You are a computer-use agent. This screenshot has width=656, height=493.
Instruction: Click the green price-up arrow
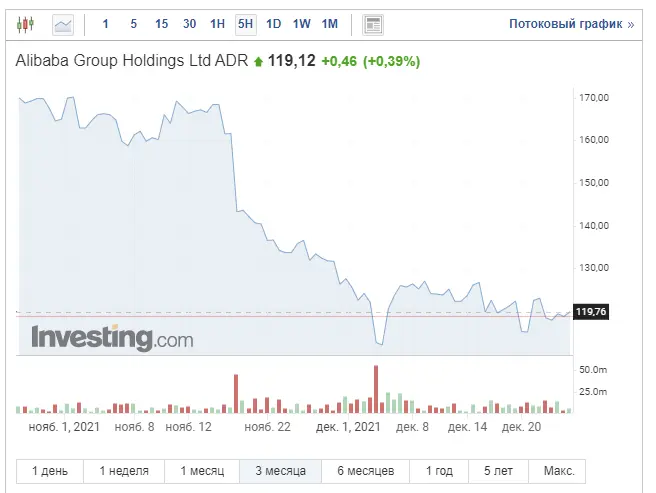tap(258, 62)
